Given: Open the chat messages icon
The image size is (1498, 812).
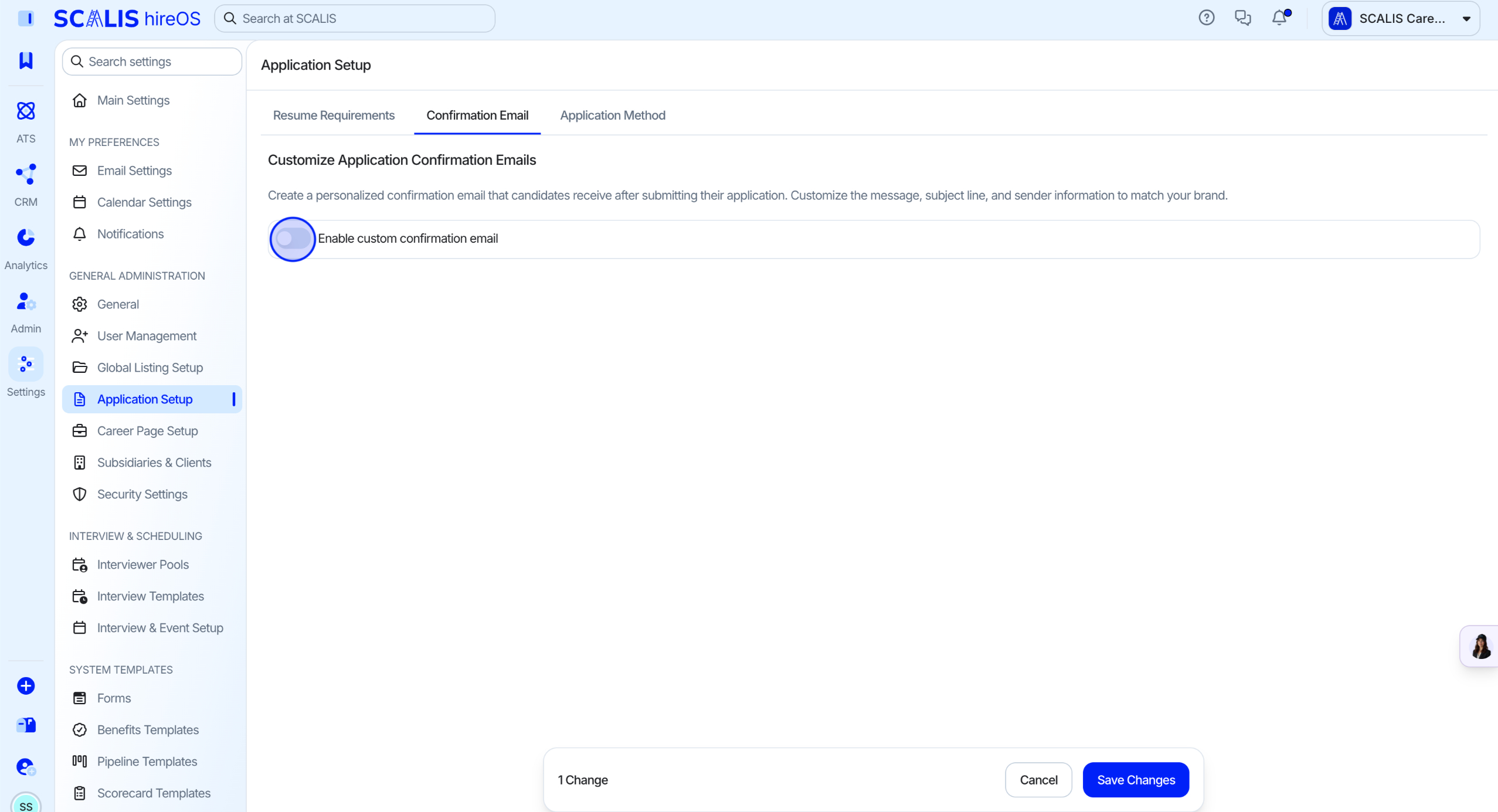Looking at the screenshot, I should [x=1242, y=18].
